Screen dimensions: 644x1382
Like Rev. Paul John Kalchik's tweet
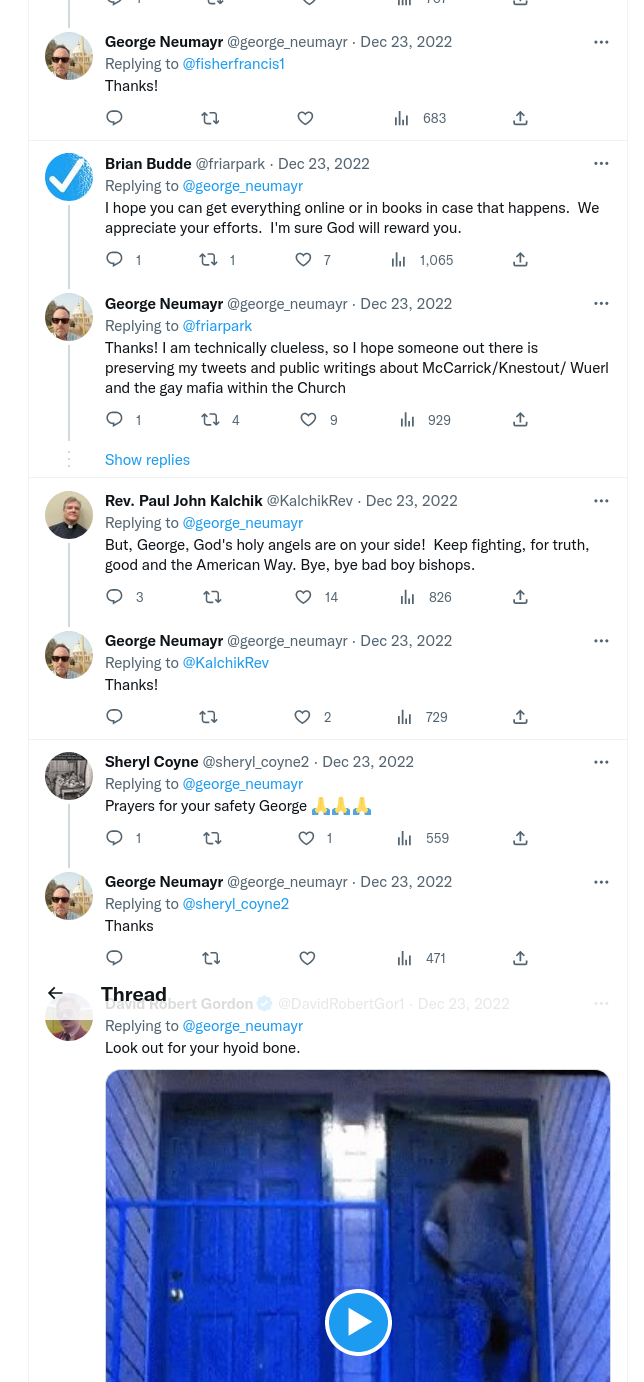pyautogui.click(x=304, y=597)
